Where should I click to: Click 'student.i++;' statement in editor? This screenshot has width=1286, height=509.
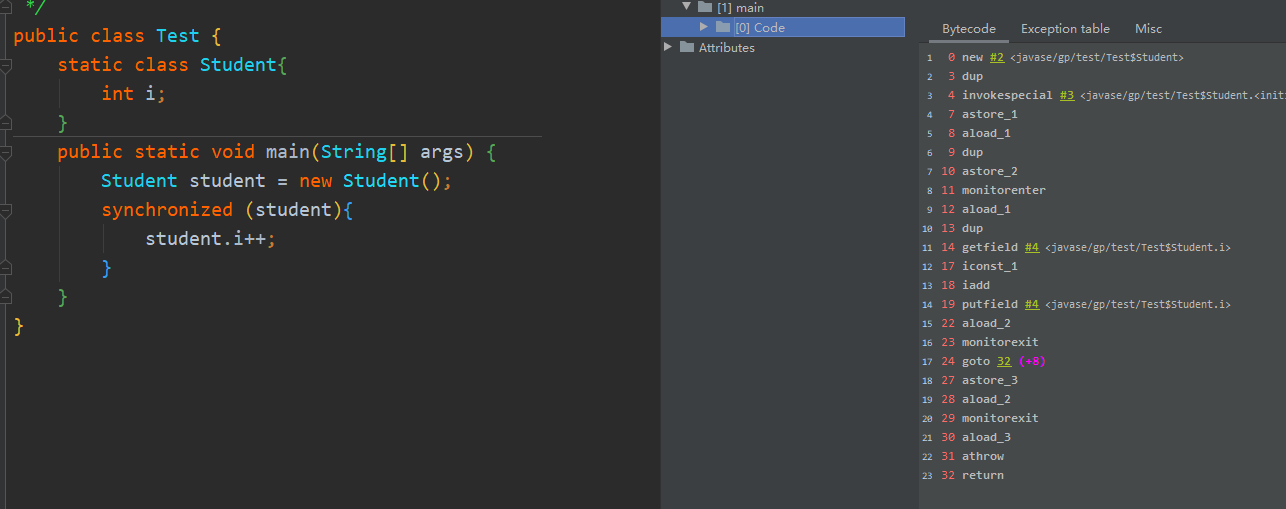(210, 240)
